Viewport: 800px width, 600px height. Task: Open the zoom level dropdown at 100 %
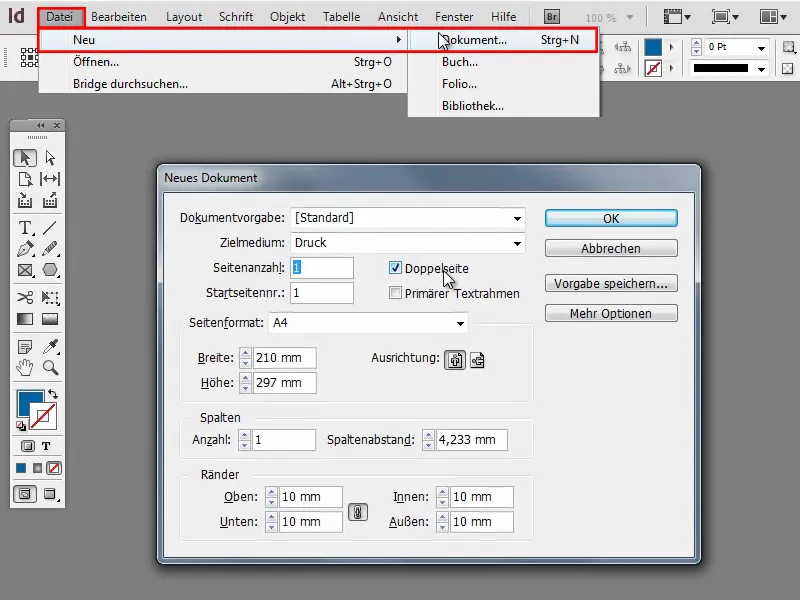(x=630, y=17)
